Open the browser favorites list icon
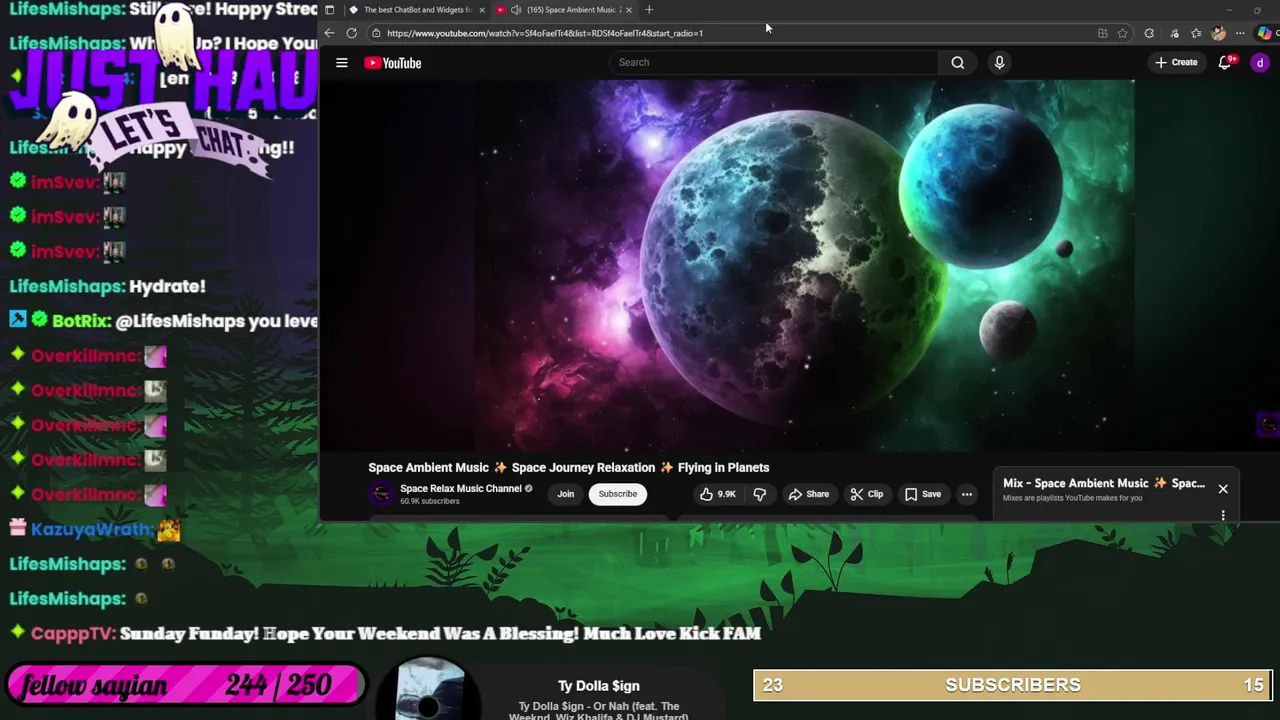Viewport: 1280px width, 720px height. tap(1196, 33)
